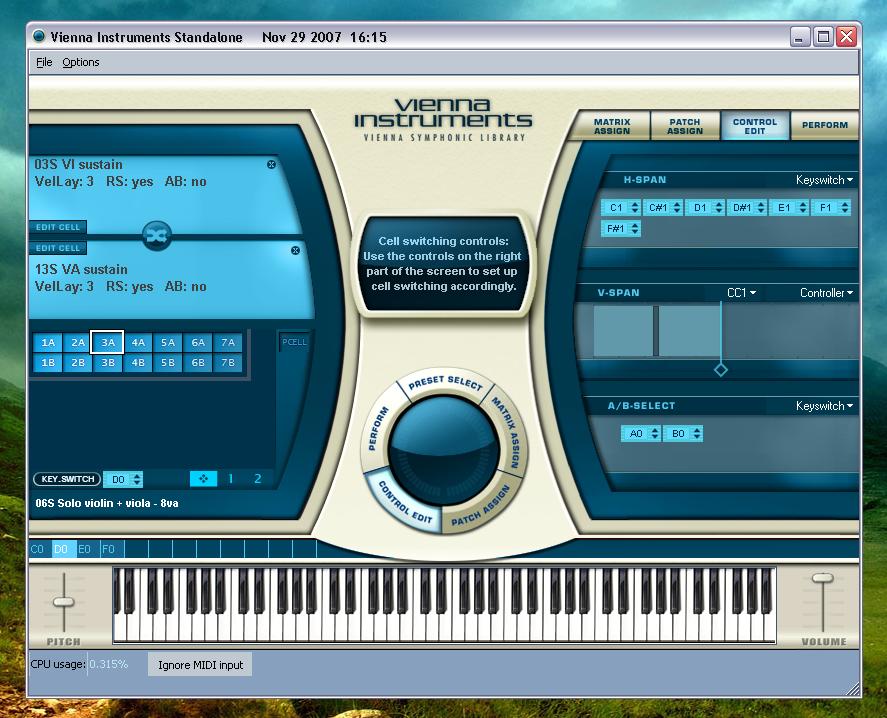Select cell 7B in the matrix grid
Viewport: 887px width, 718px height.
pyautogui.click(x=228, y=363)
